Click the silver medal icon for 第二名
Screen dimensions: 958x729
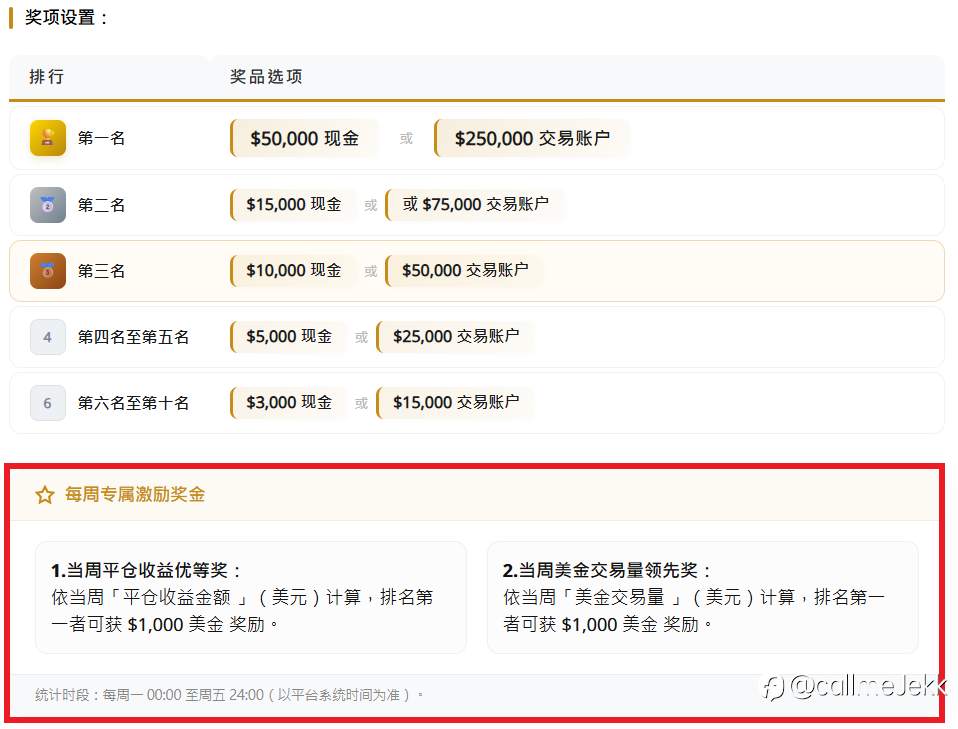pyautogui.click(x=48, y=205)
